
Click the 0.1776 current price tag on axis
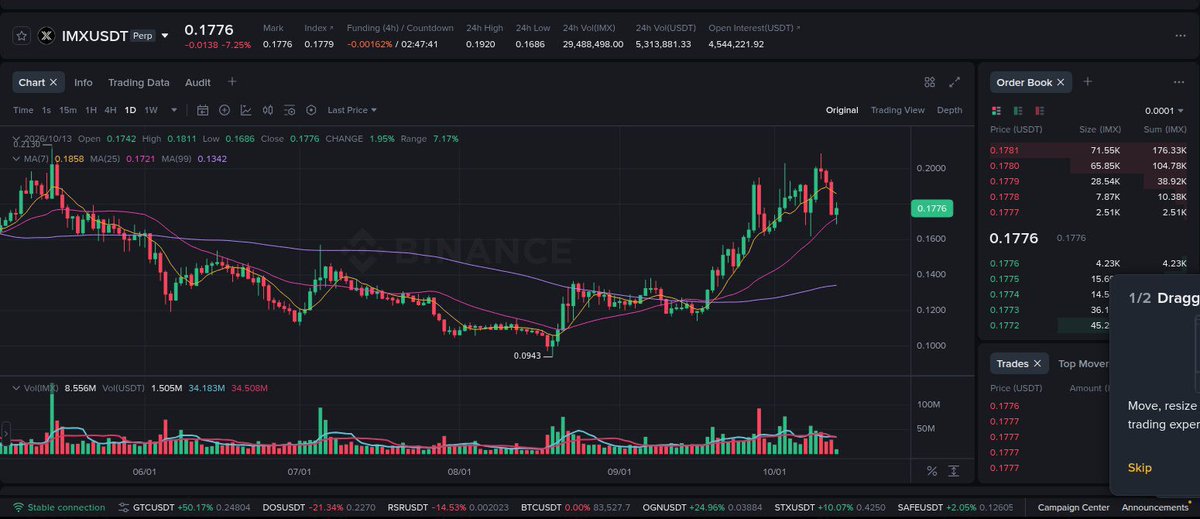pyautogui.click(x=933, y=208)
